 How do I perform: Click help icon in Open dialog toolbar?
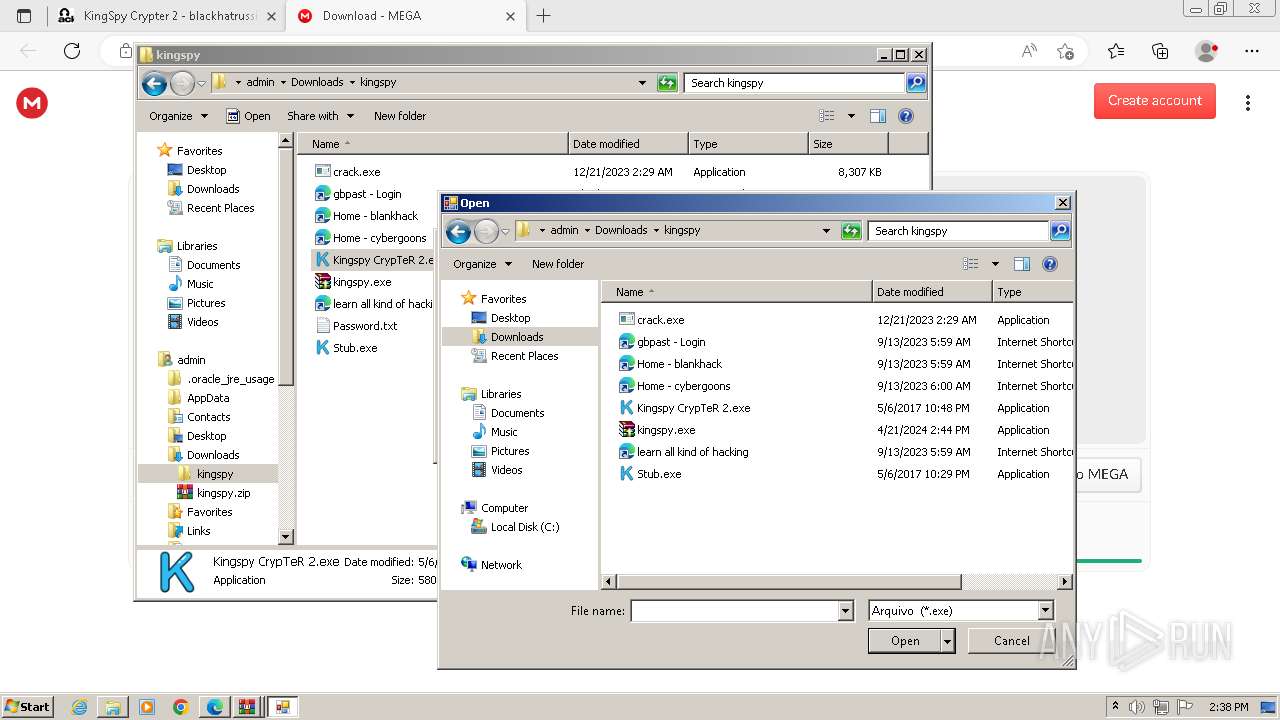coord(1050,264)
